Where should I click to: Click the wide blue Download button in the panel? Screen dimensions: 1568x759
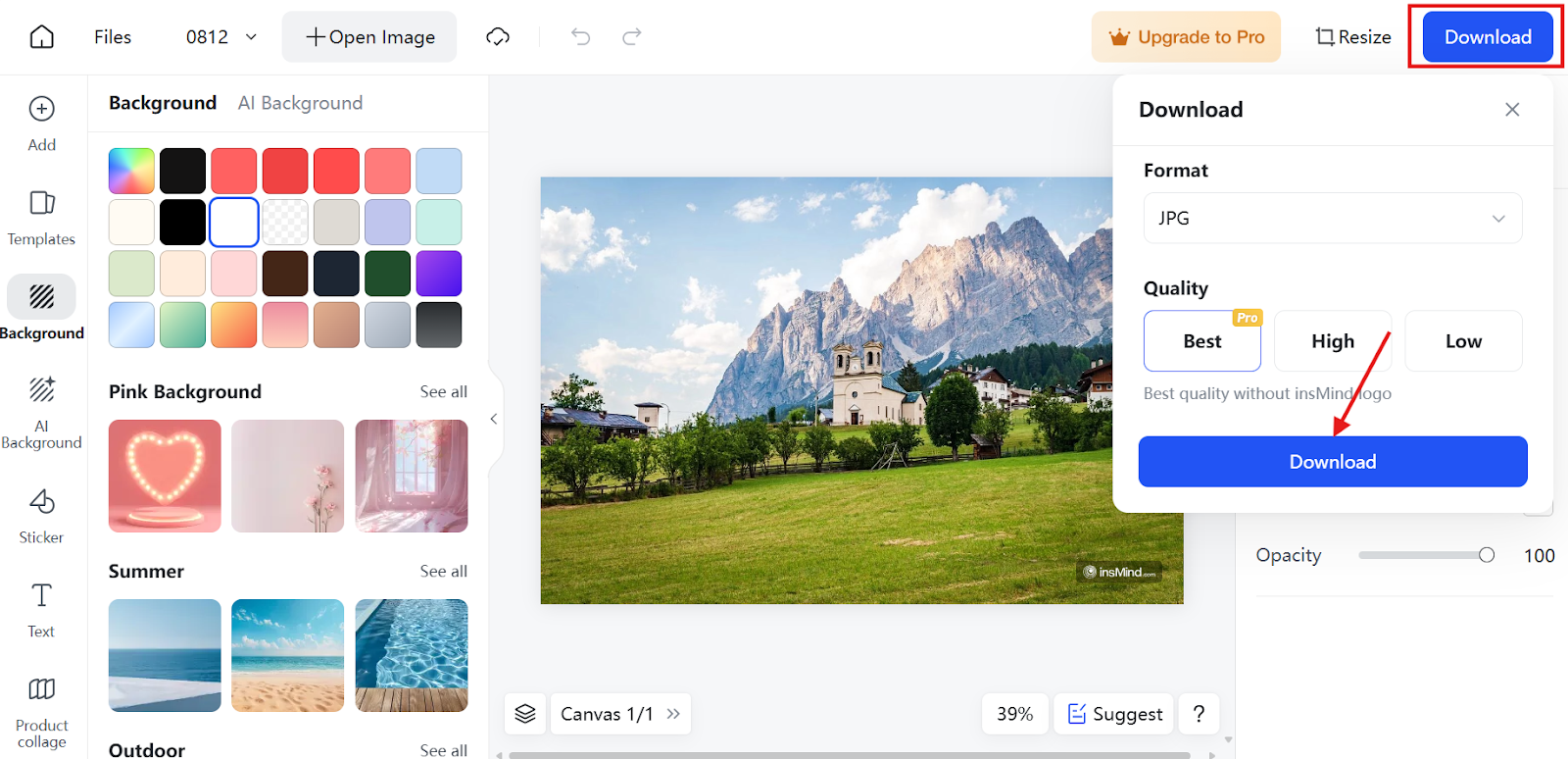[1333, 462]
